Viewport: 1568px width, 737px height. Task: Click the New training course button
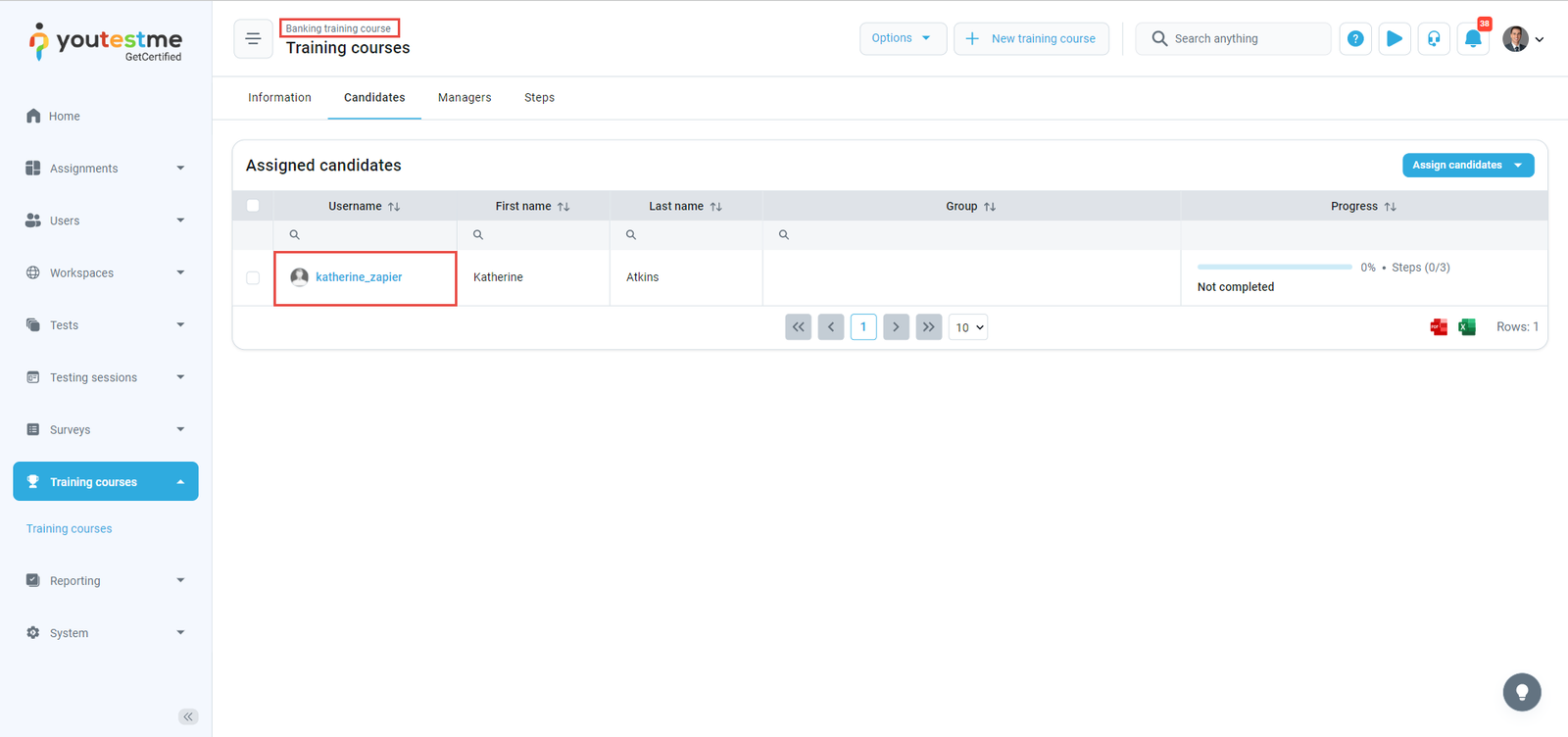[x=1031, y=39]
